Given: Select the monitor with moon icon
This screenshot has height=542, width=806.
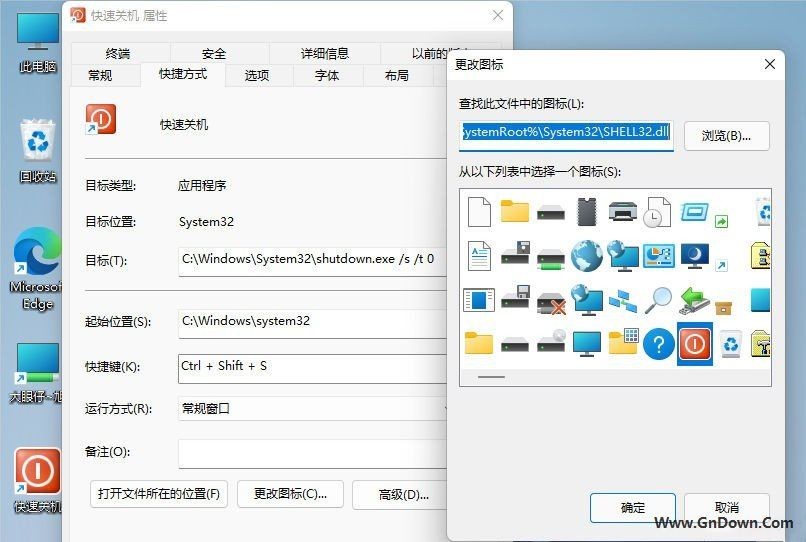Looking at the screenshot, I should (694, 256).
